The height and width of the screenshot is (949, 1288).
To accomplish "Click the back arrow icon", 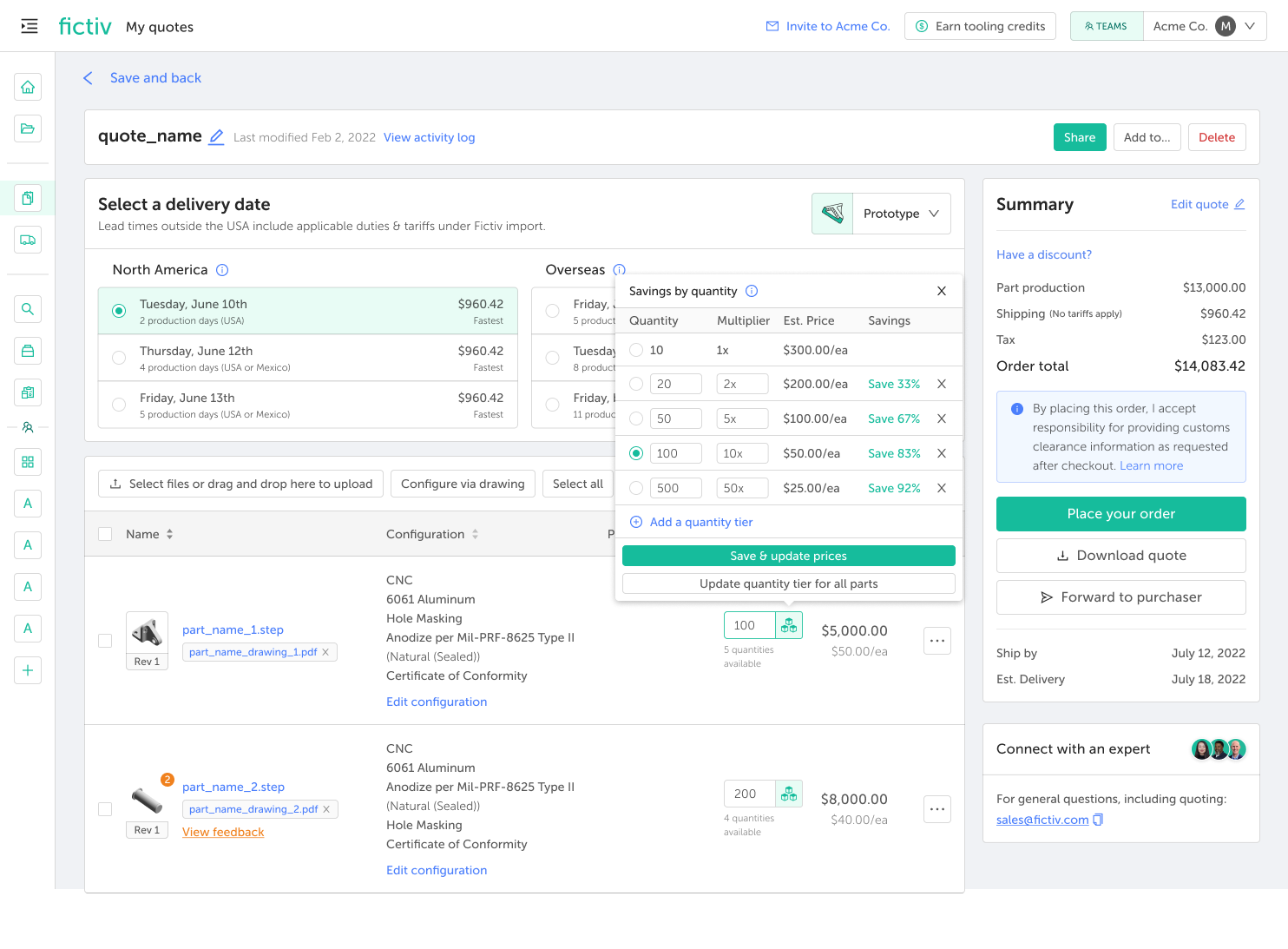I will (x=88, y=78).
